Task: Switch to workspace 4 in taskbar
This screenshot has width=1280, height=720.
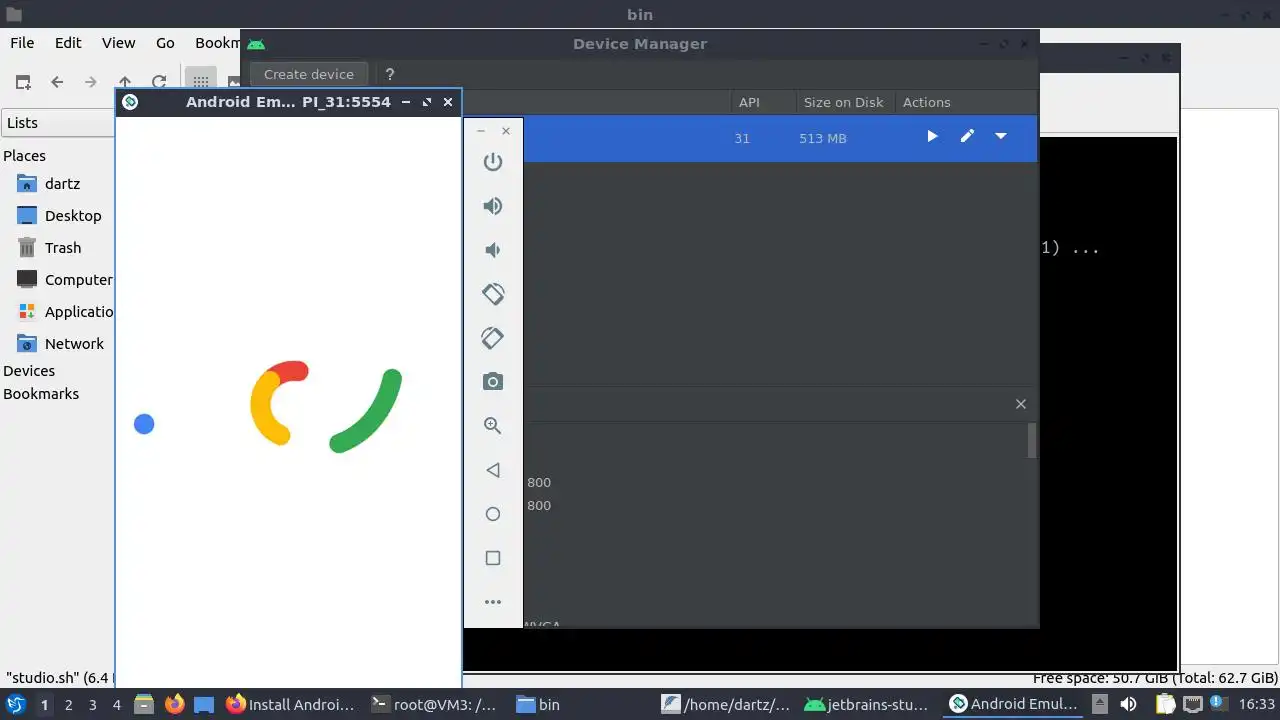Action: click(x=116, y=705)
